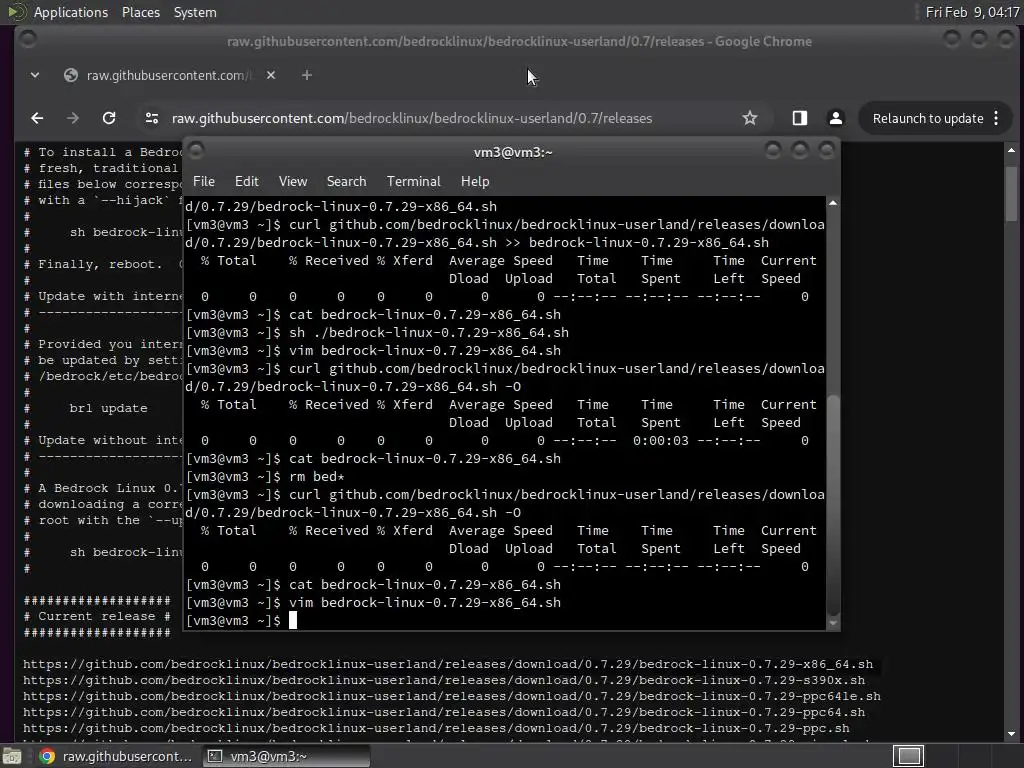Open the terminal Edit menu
The width and height of the screenshot is (1024, 768).
[x=246, y=182]
